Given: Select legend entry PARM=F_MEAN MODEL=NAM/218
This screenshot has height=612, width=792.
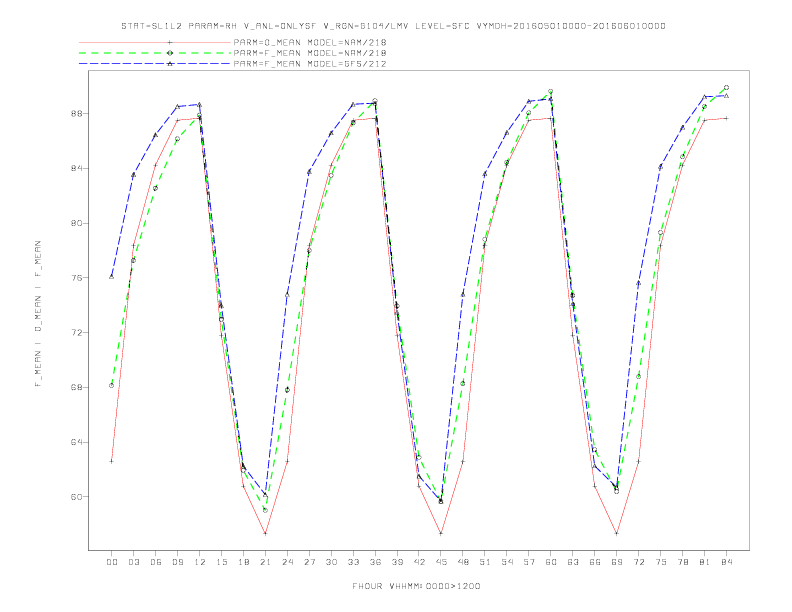Looking at the screenshot, I should [310, 53].
